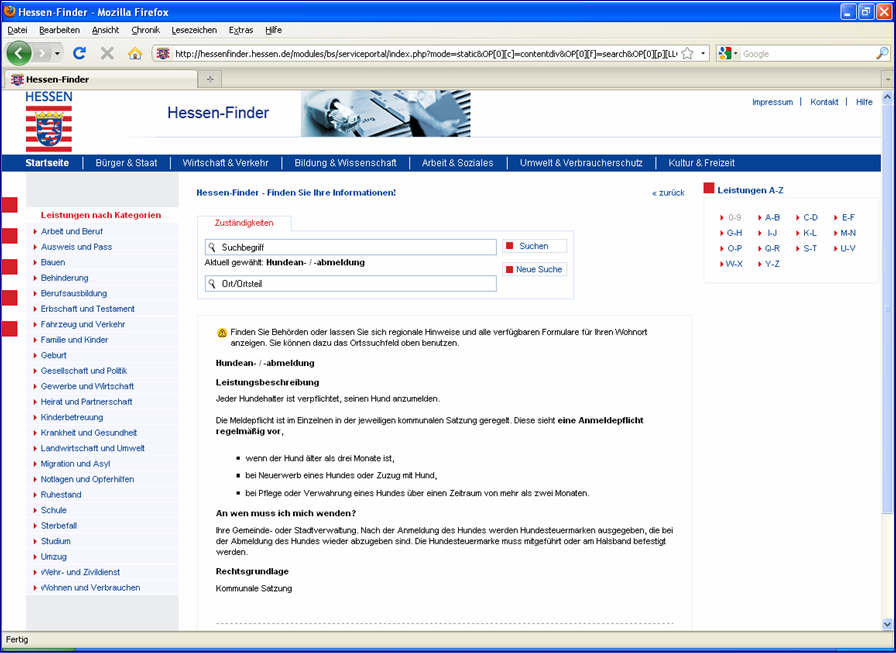This screenshot has width=896, height=653.
Task: Click the magnifier icon in Suchbegriff field
Action: (x=212, y=247)
